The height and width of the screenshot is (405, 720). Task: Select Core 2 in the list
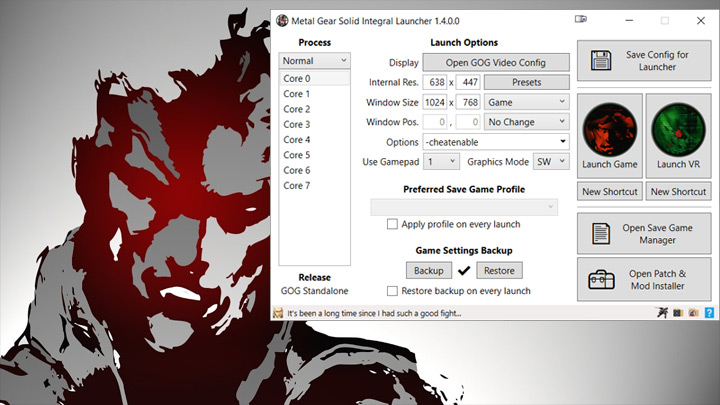click(315, 109)
